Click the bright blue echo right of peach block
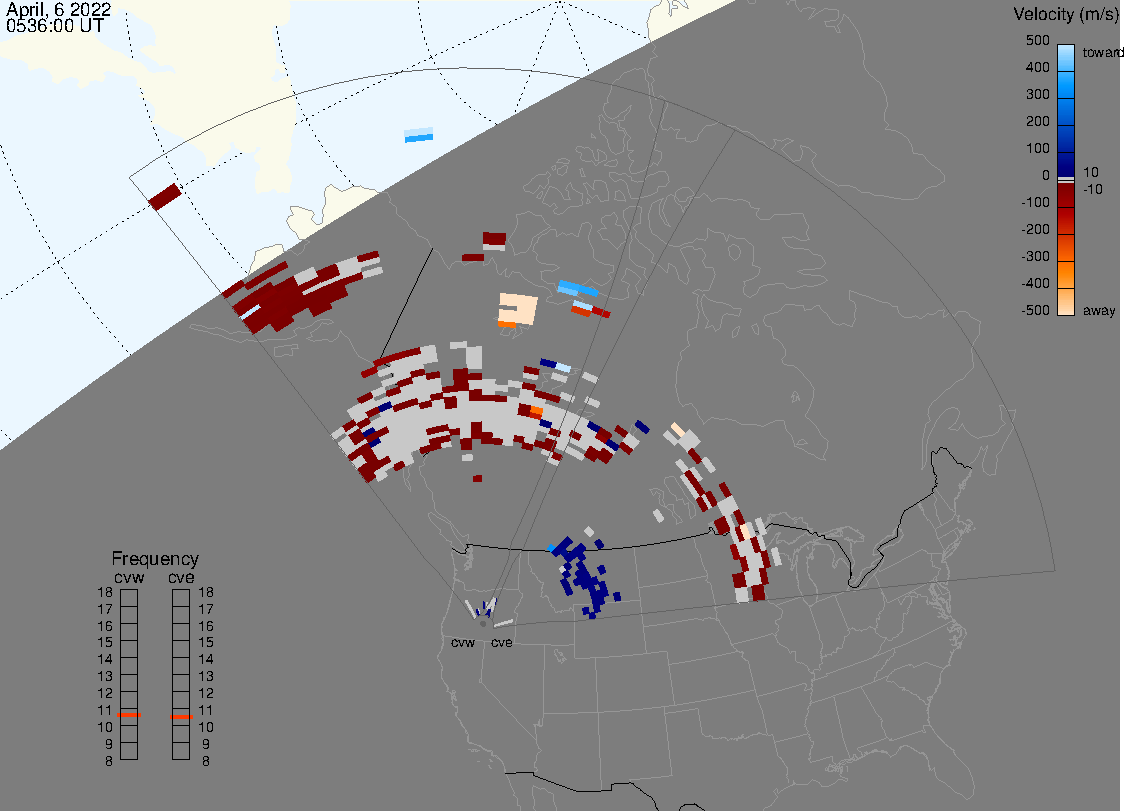 pyautogui.click(x=577, y=289)
